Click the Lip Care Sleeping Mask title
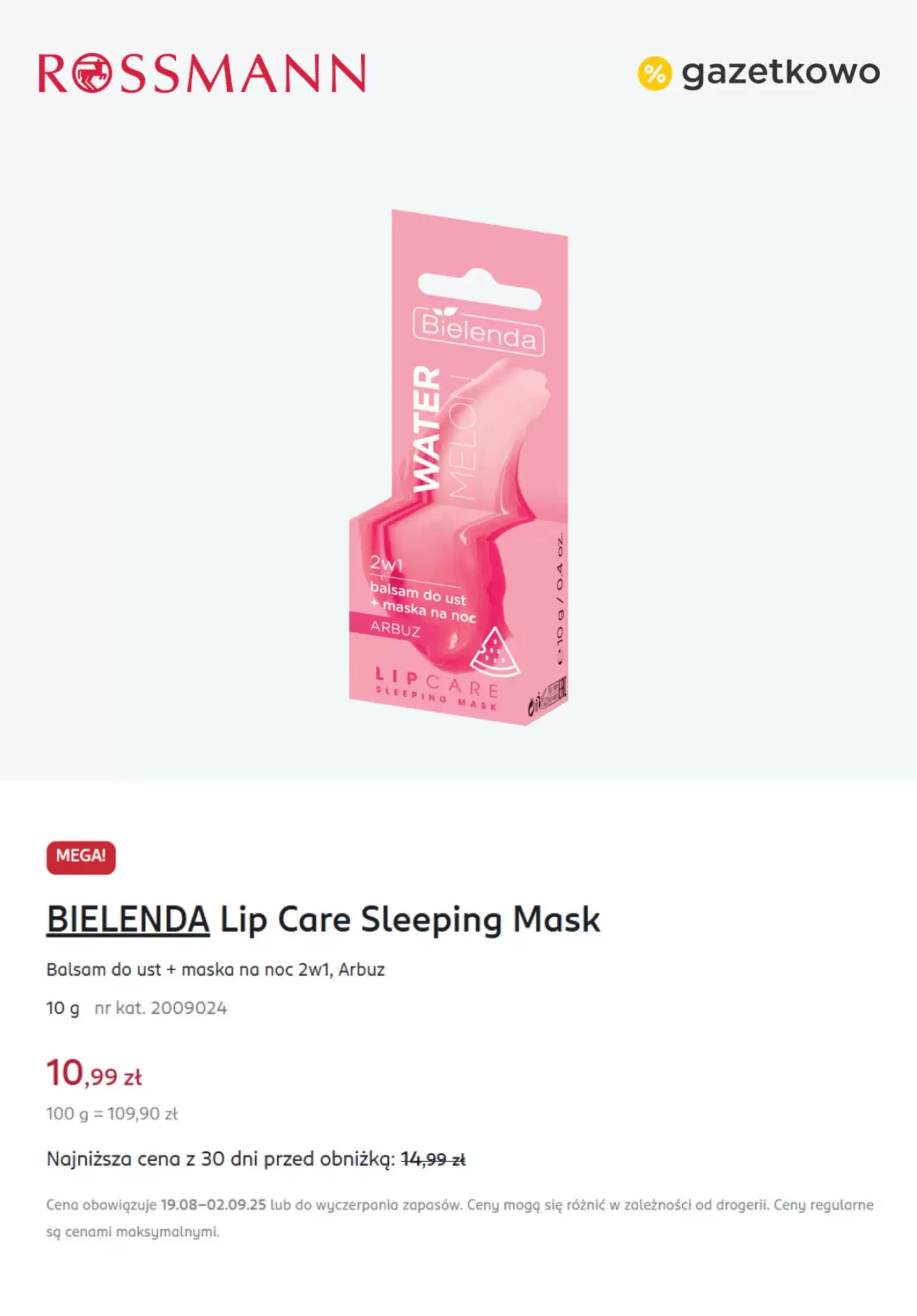The height and width of the screenshot is (1316, 917). [x=410, y=919]
